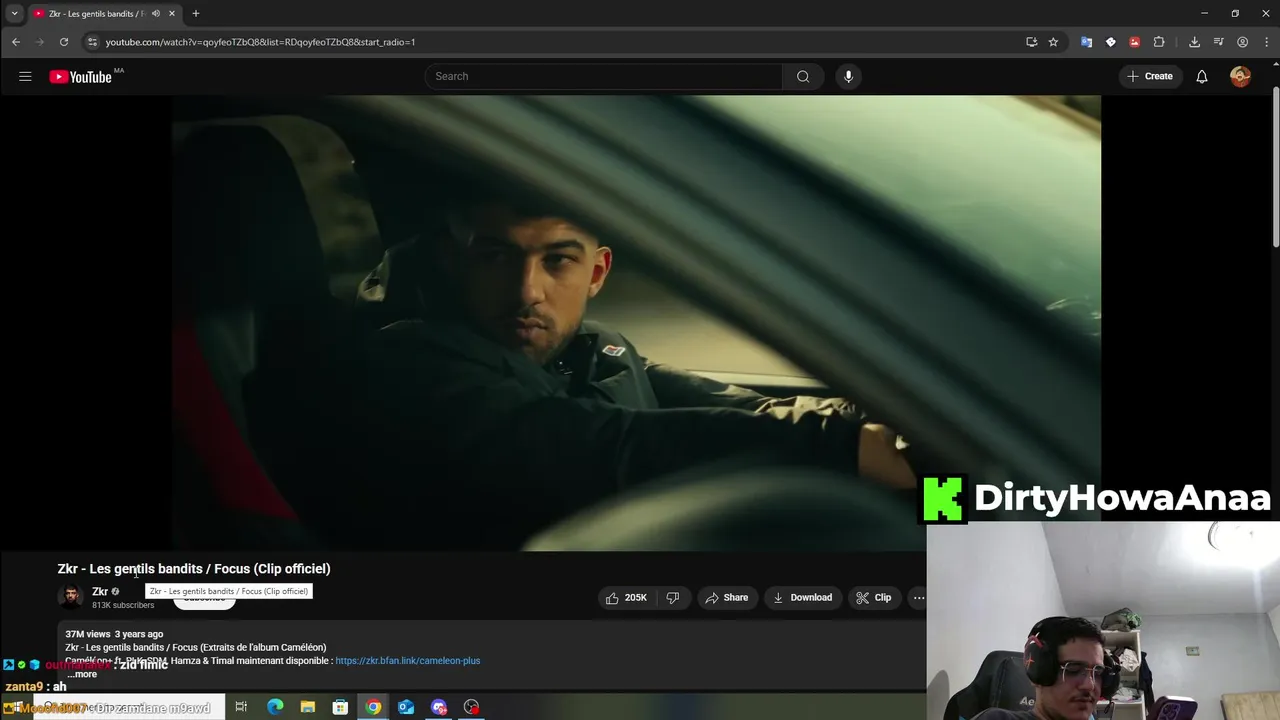This screenshot has height=720, width=1280.
Task: Click the video title text
Action: click(194, 569)
